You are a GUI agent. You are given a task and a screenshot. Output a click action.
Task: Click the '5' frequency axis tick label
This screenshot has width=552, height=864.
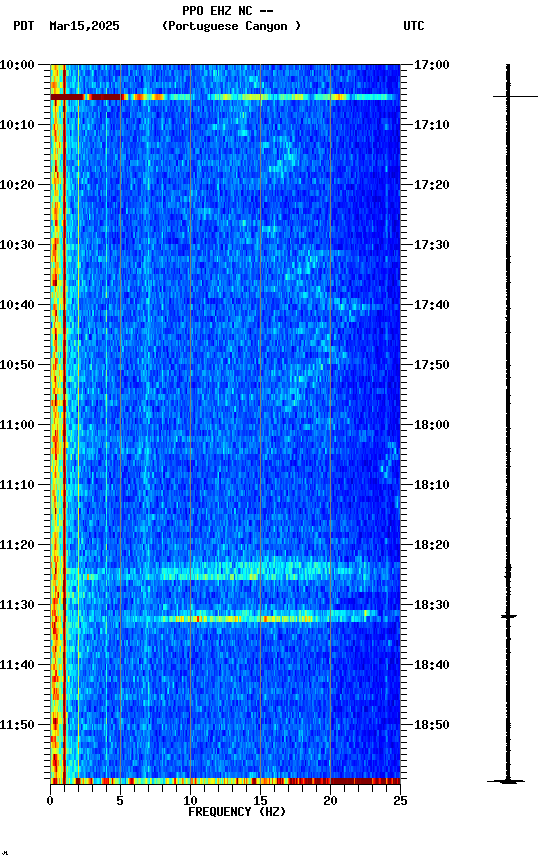[x=120, y=801]
